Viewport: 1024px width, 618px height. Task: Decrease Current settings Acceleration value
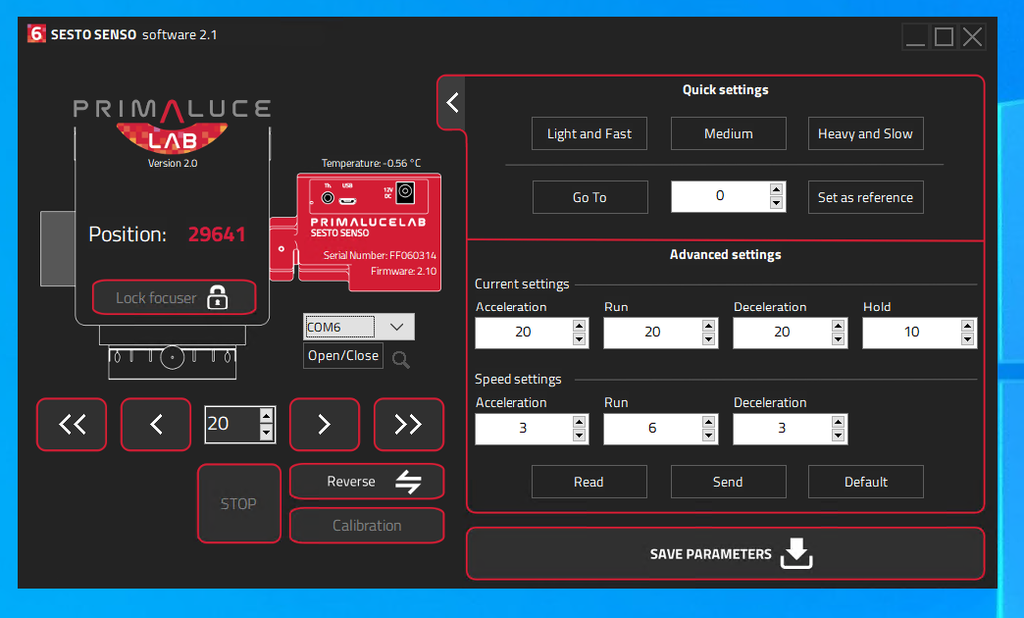(579, 339)
